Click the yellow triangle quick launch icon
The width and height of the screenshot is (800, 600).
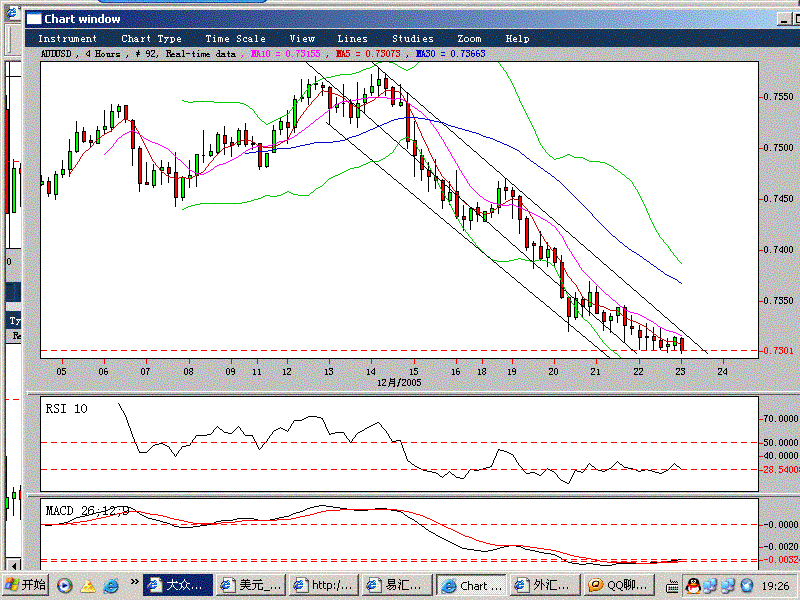pyautogui.click(x=88, y=586)
